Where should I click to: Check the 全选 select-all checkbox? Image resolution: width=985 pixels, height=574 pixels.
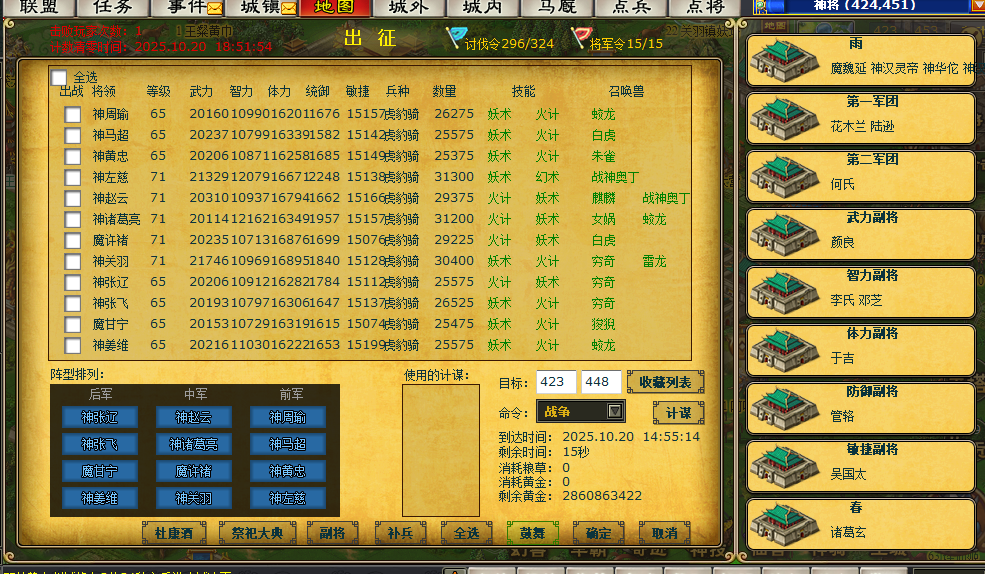click(x=60, y=77)
